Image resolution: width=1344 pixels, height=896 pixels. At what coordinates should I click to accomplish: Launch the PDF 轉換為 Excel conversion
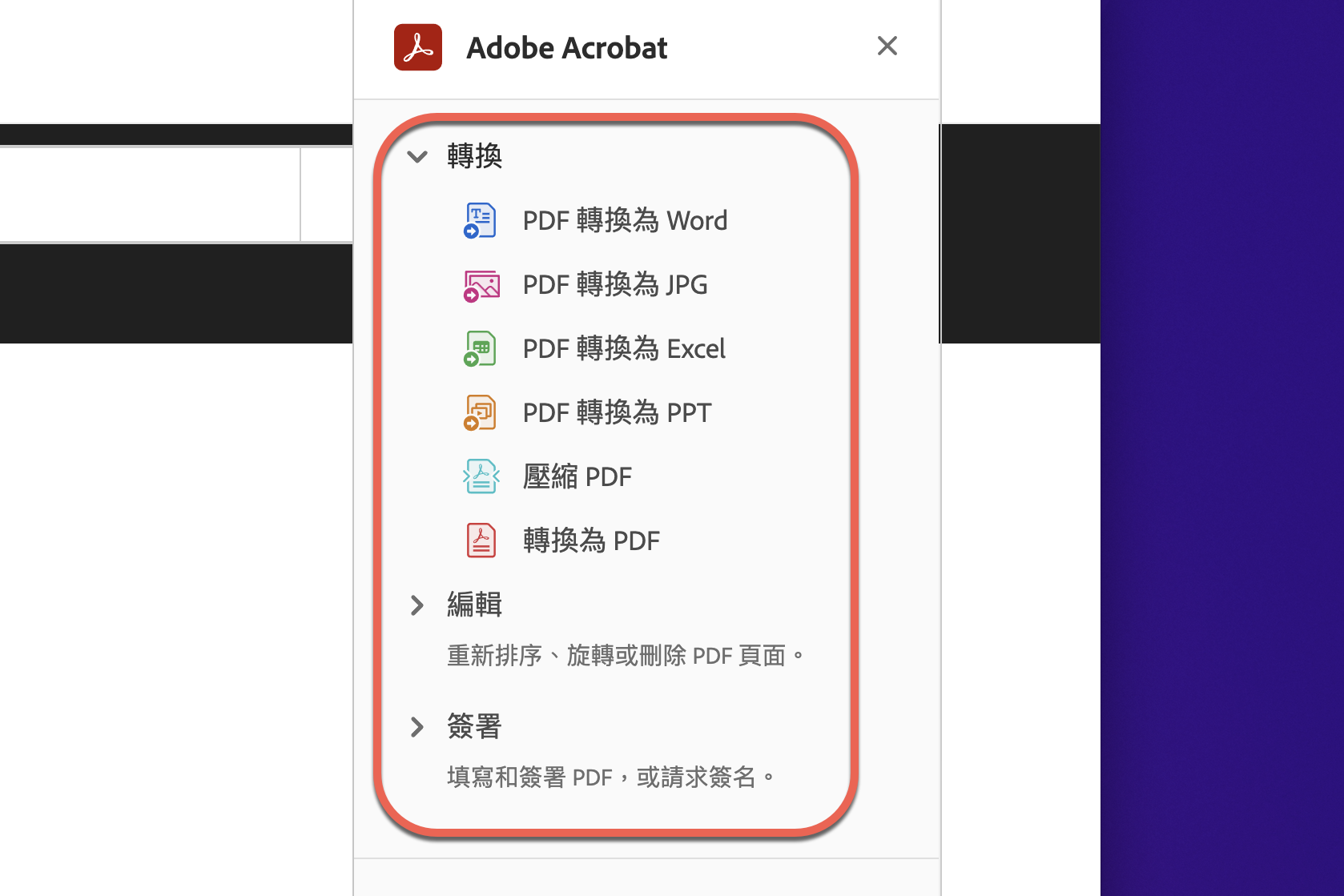pos(623,348)
